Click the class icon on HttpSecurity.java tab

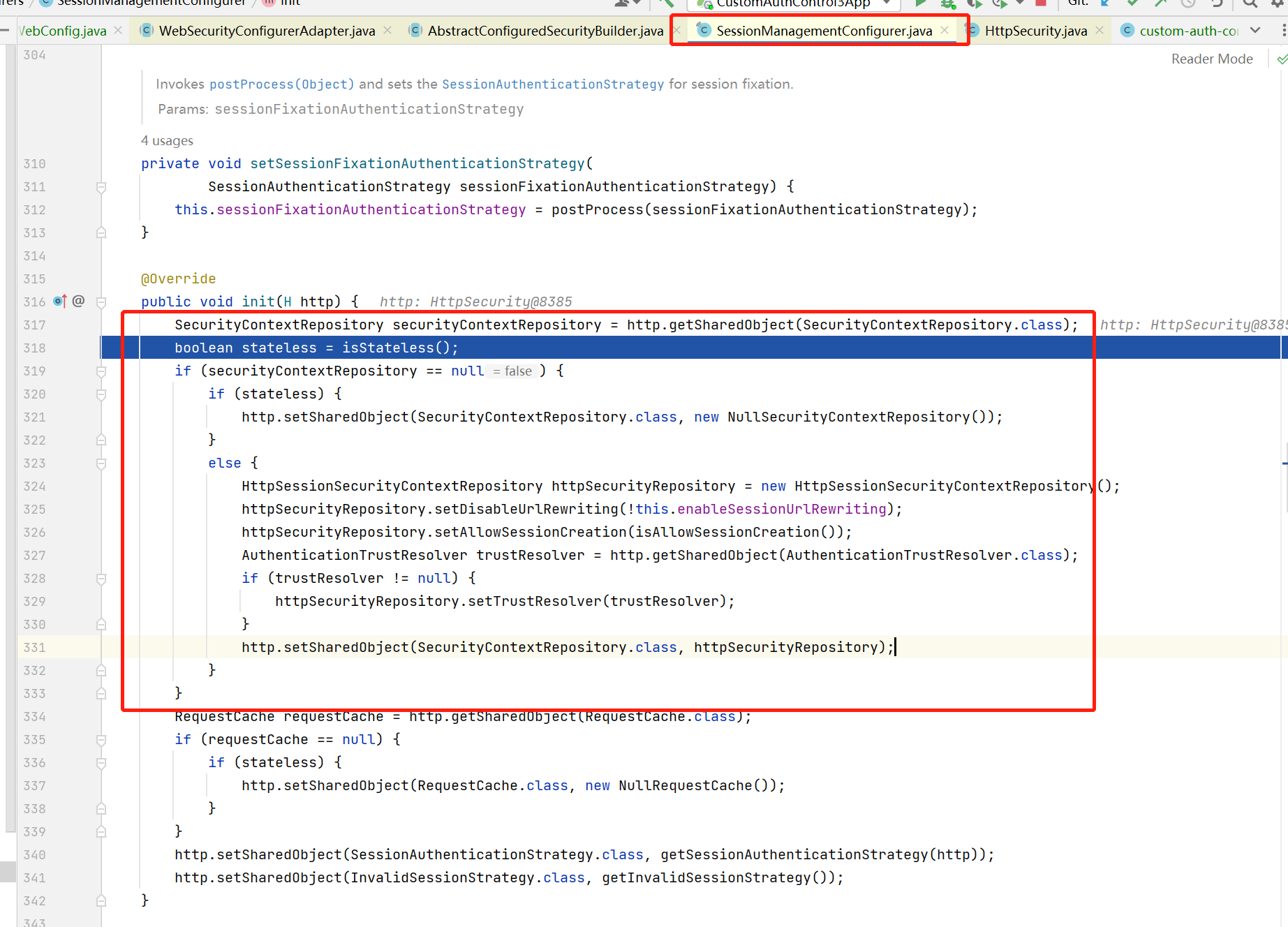click(972, 30)
